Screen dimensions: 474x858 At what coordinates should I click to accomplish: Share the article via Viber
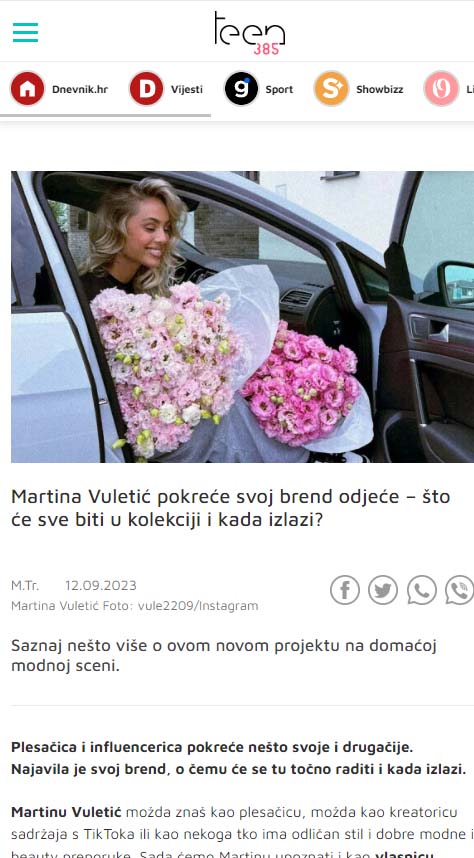click(x=460, y=590)
